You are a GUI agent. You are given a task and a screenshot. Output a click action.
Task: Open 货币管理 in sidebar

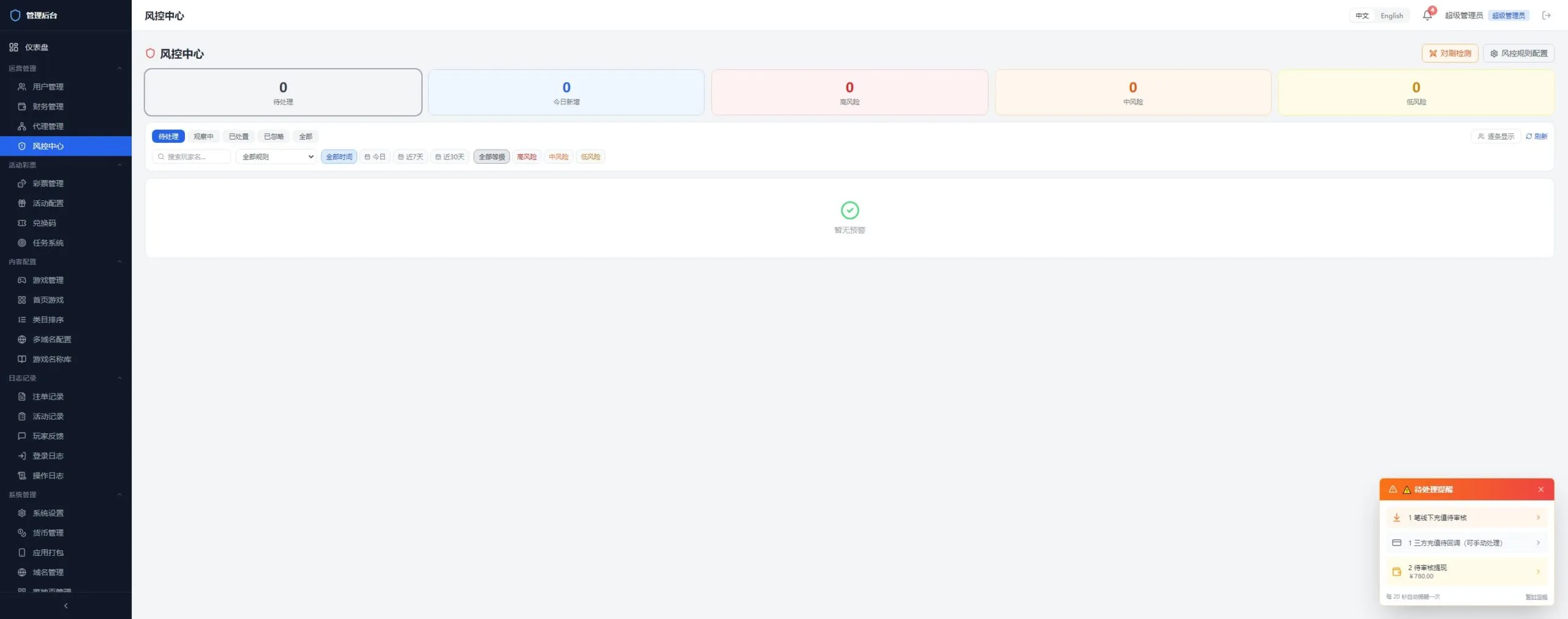pyautogui.click(x=66, y=533)
